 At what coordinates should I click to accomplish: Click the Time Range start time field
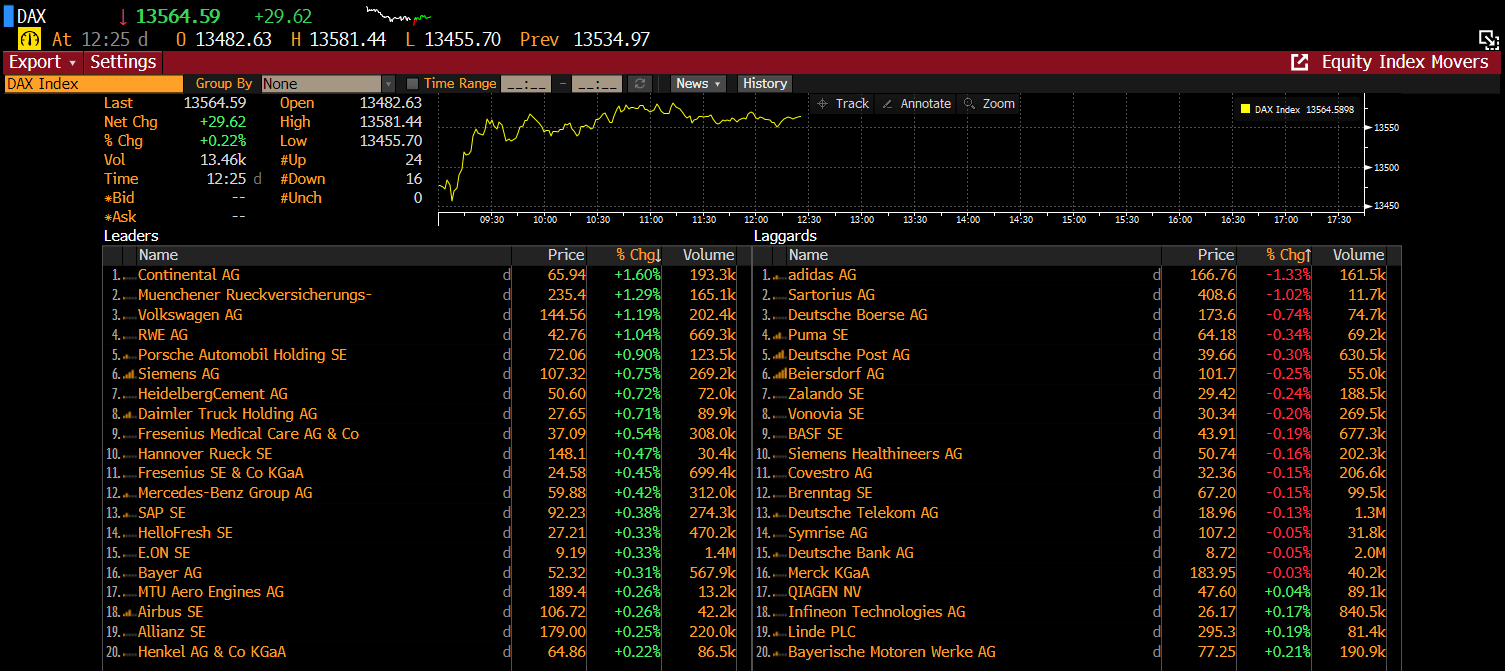tap(525, 84)
